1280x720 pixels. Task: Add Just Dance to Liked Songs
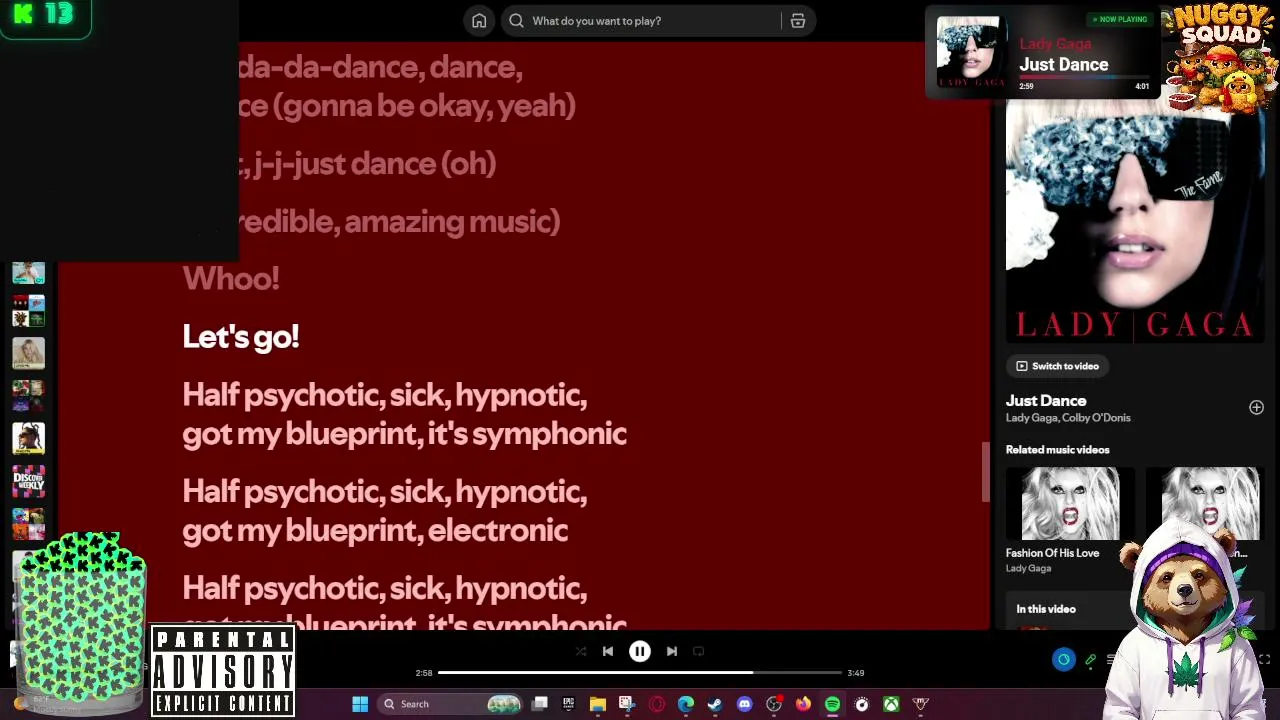(1256, 407)
